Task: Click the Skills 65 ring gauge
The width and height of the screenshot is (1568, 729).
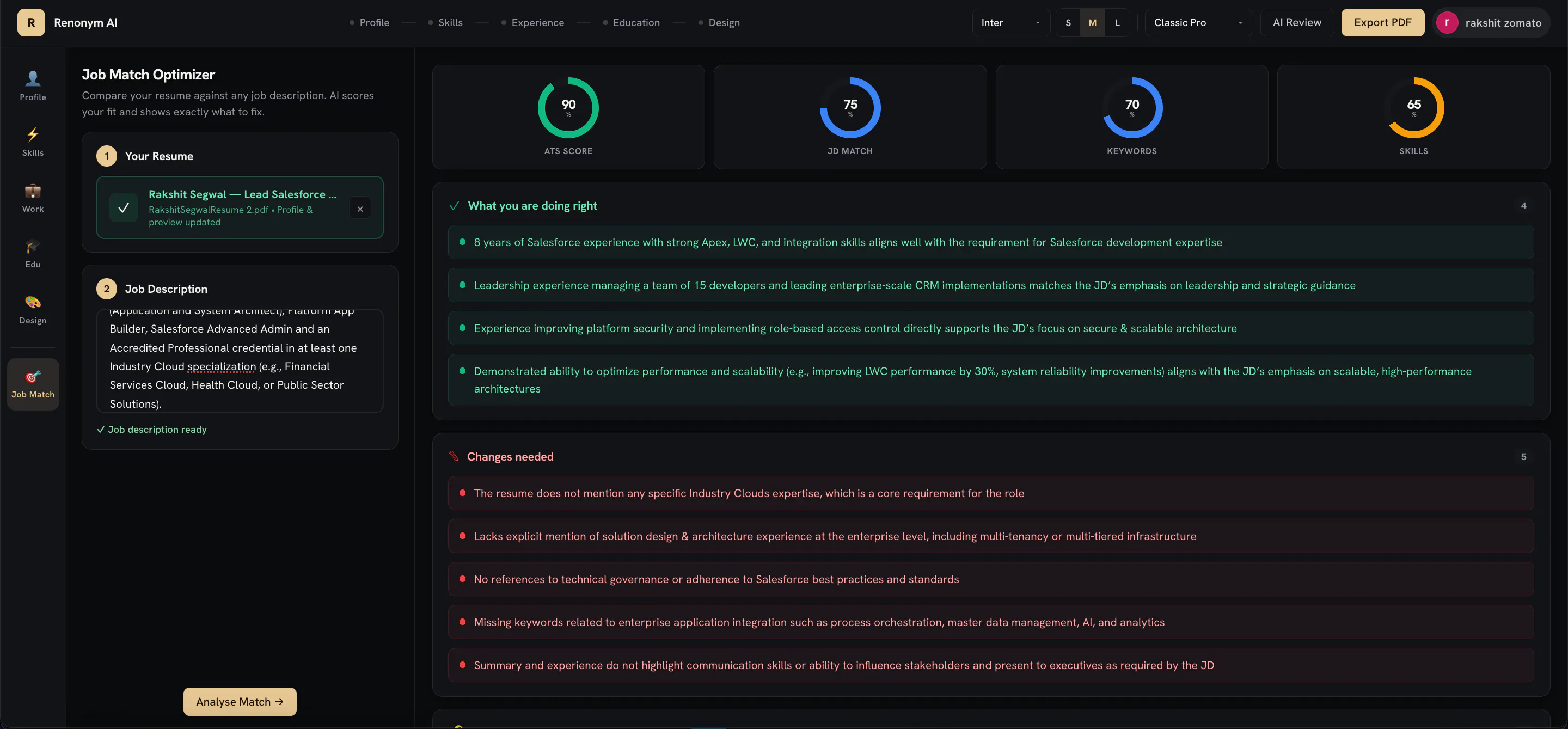Action: tap(1413, 108)
